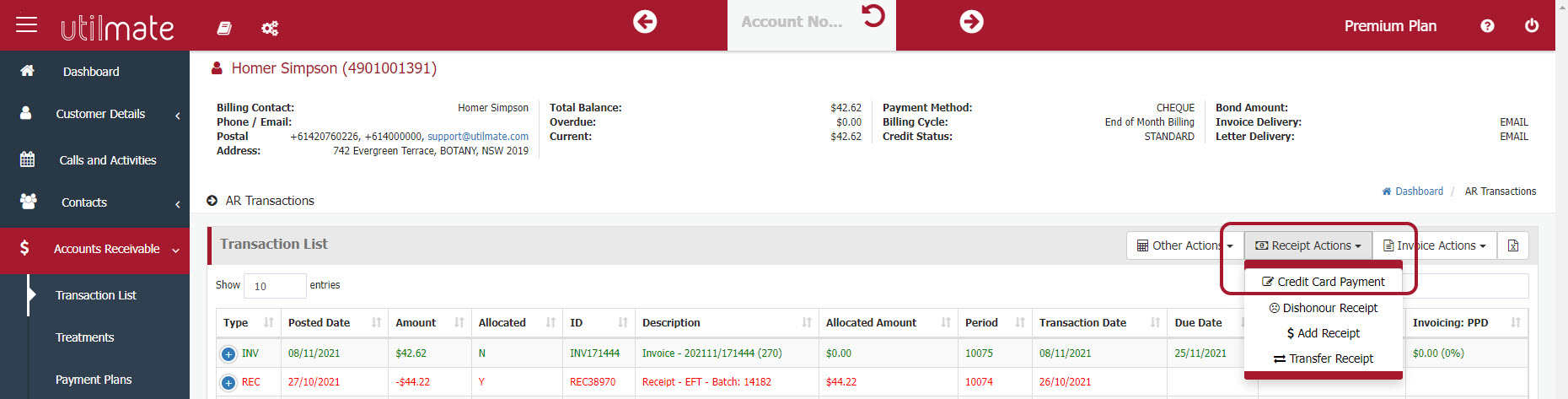This screenshot has width=1568, height=399.
Task: Click the power logout icon
Action: (1532, 25)
